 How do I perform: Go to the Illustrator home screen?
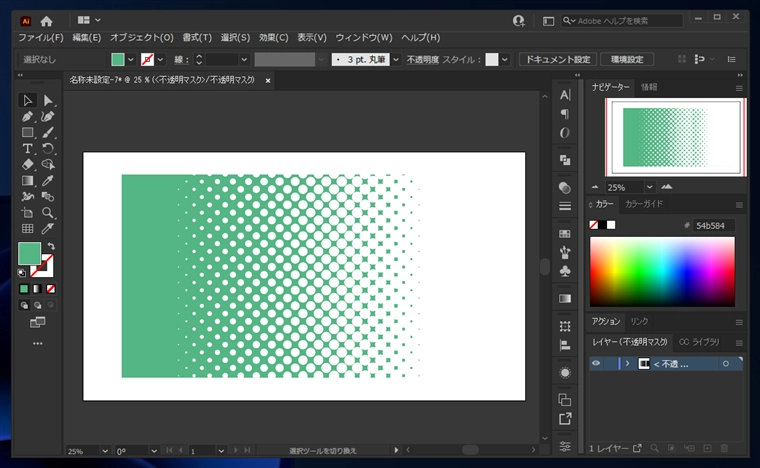47,21
